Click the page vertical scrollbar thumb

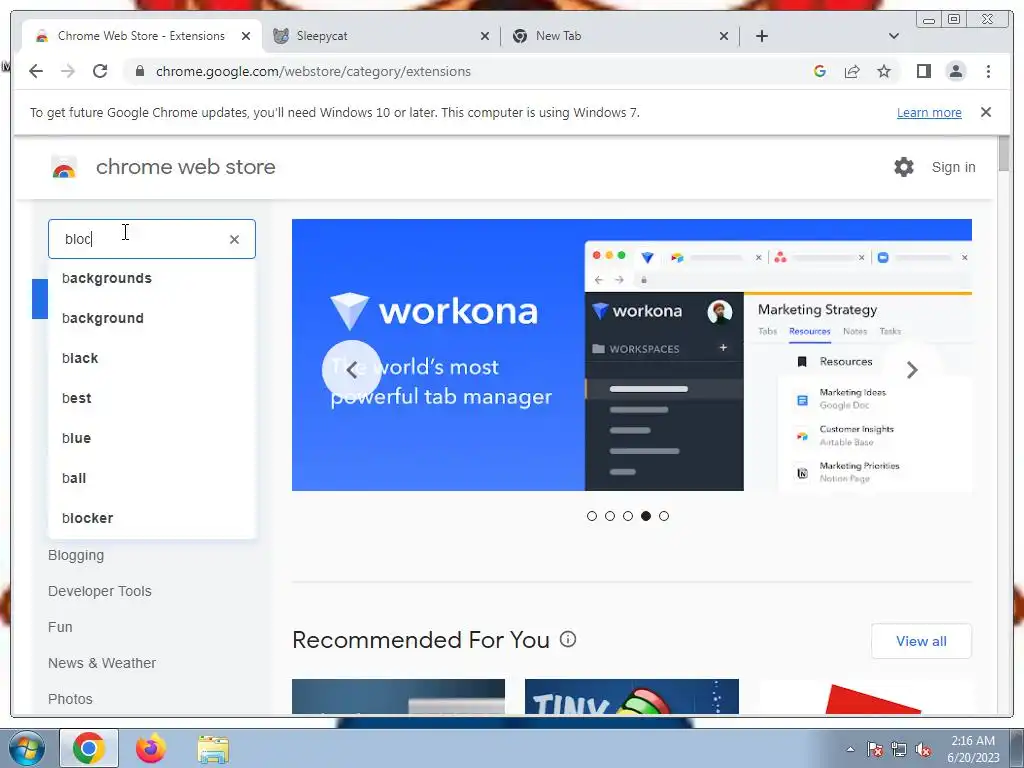tap(1004, 155)
